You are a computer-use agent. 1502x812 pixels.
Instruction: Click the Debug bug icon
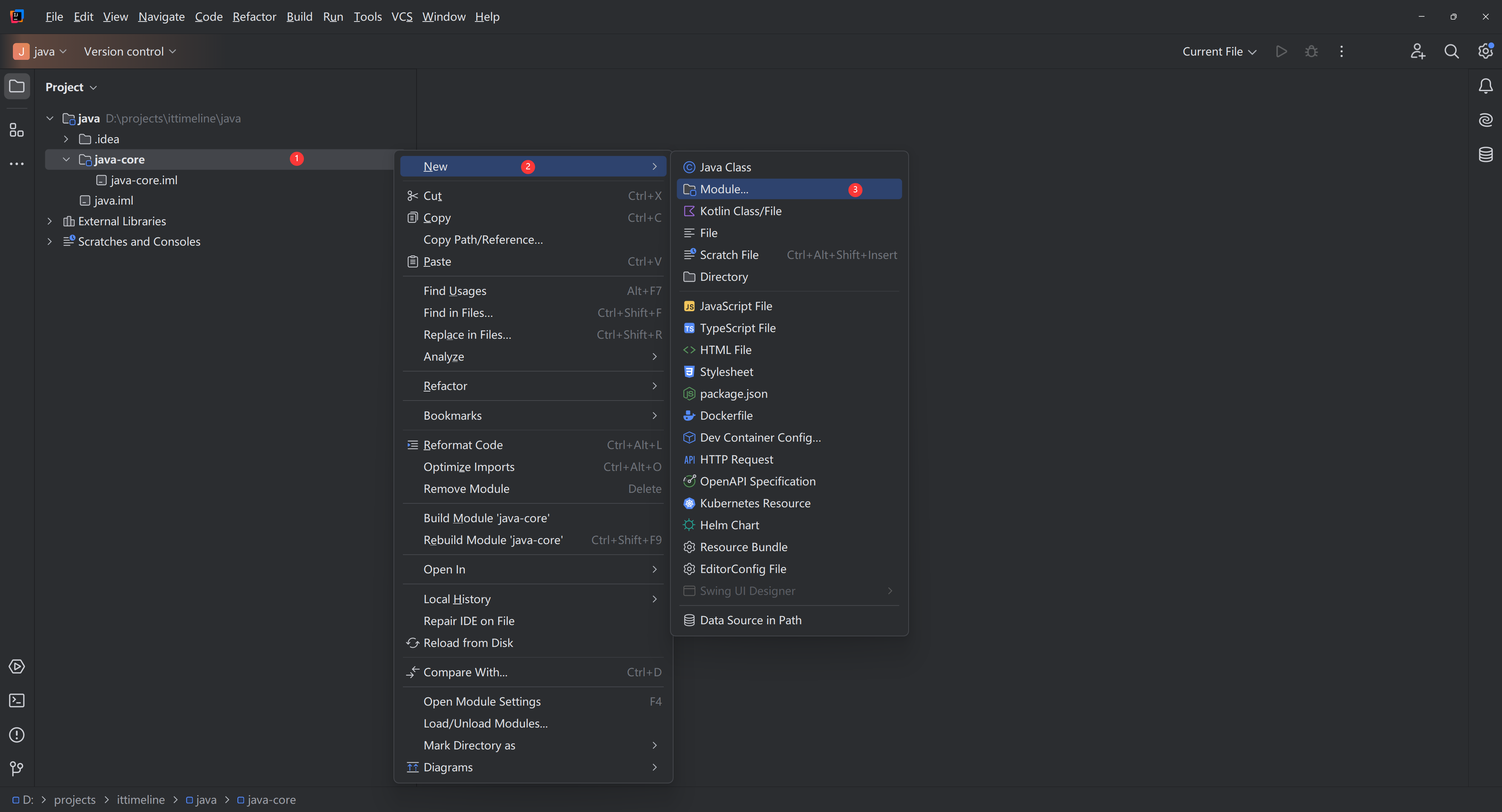coord(1312,51)
